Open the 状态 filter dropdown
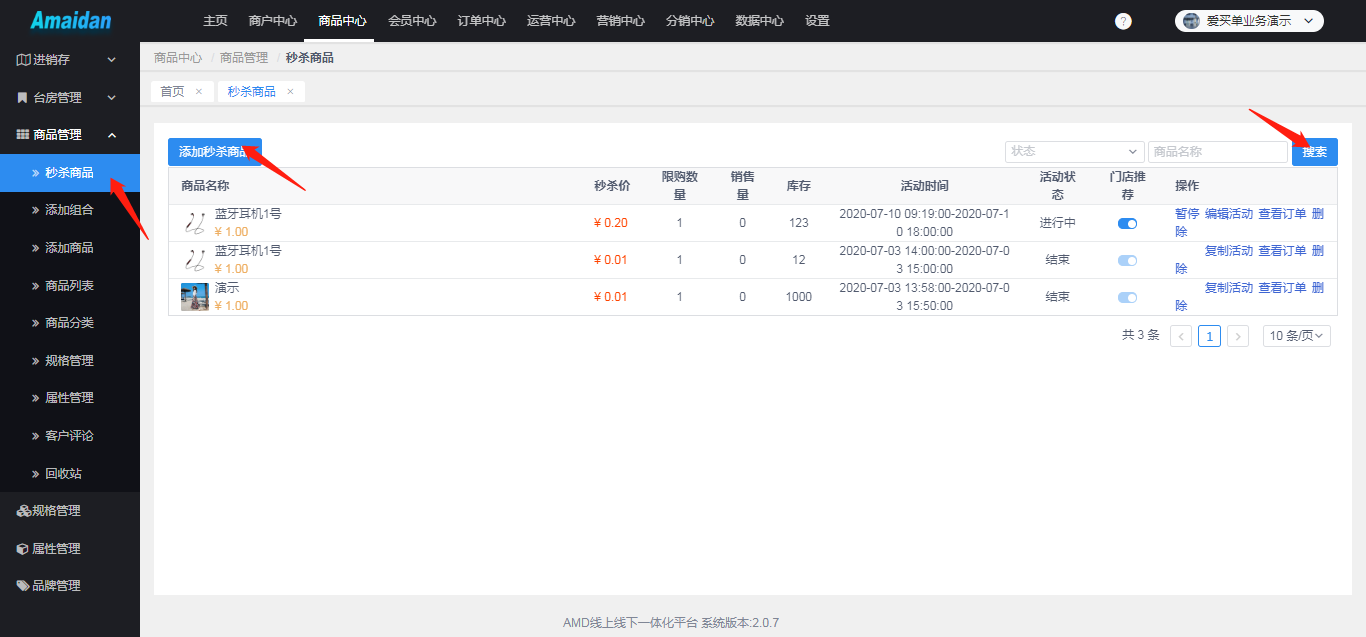This screenshot has width=1366, height=637. 1075,152
